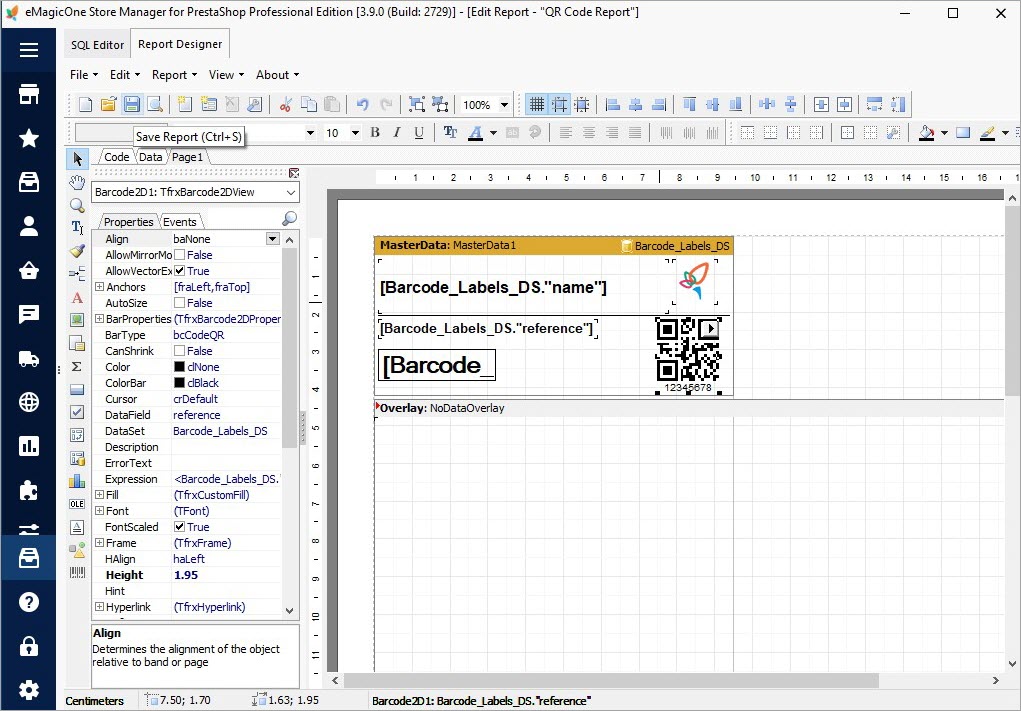The height and width of the screenshot is (711, 1021).
Task: Toggle the Show Grid toolbar icon
Action: coord(537,104)
